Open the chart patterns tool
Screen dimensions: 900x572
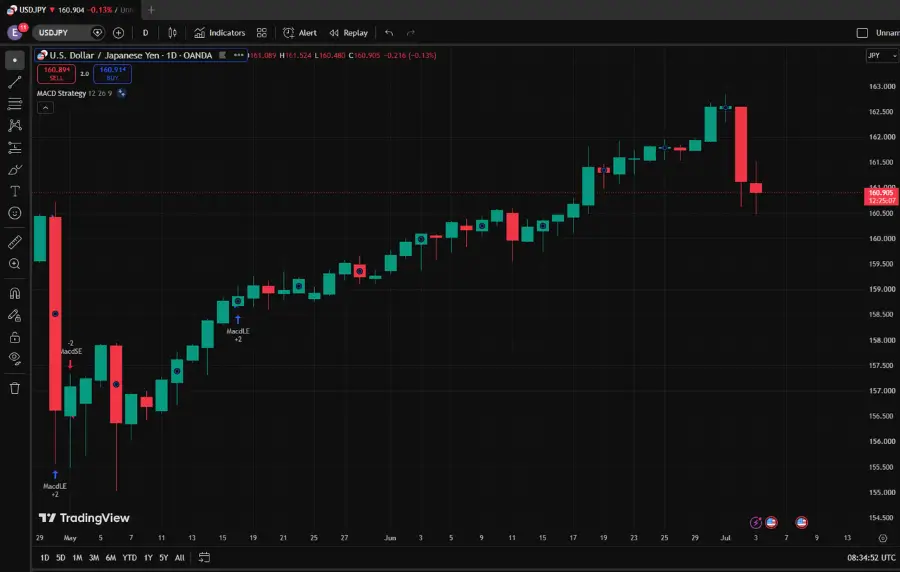15,126
